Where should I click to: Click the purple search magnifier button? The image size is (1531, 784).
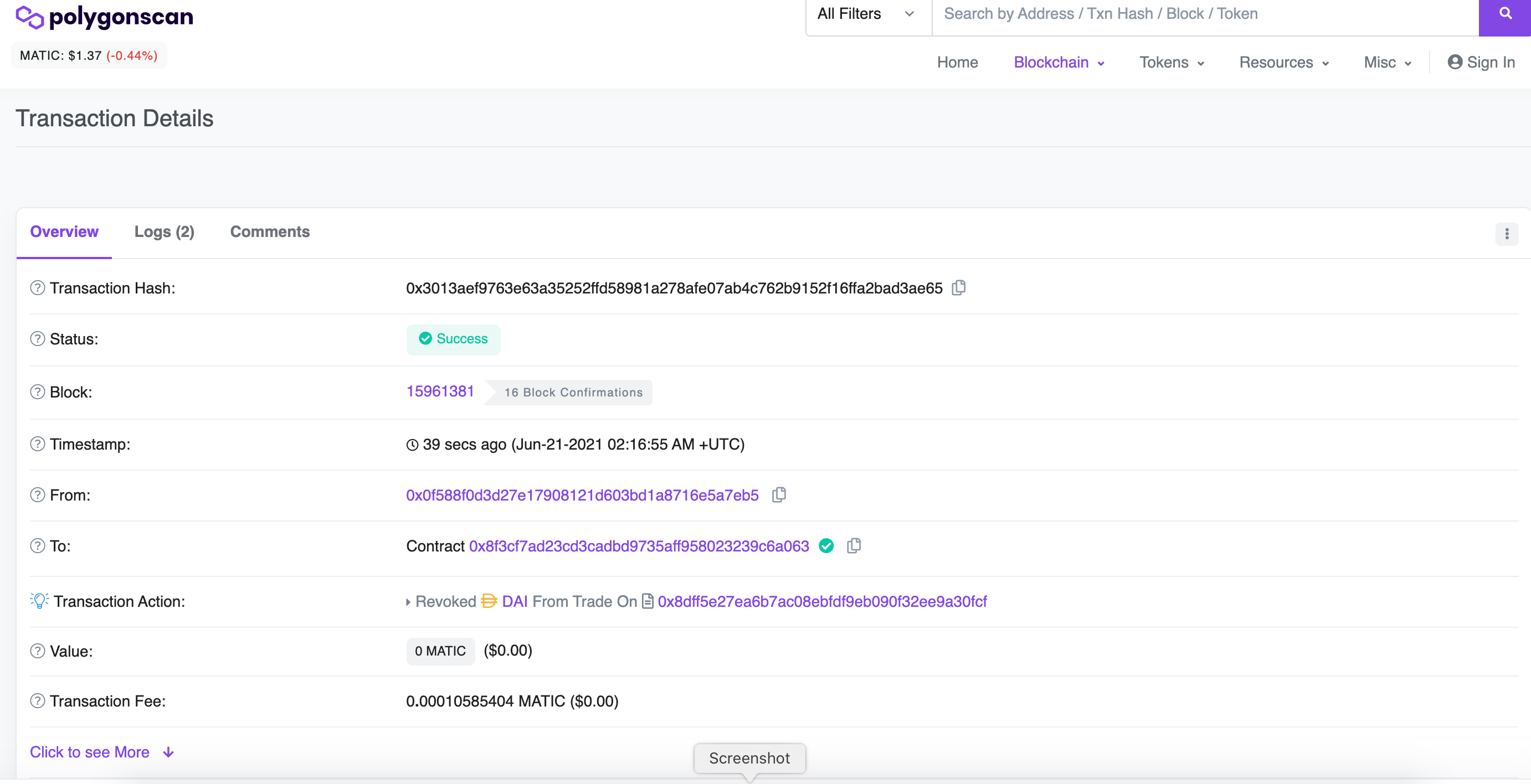click(x=1505, y=14)
